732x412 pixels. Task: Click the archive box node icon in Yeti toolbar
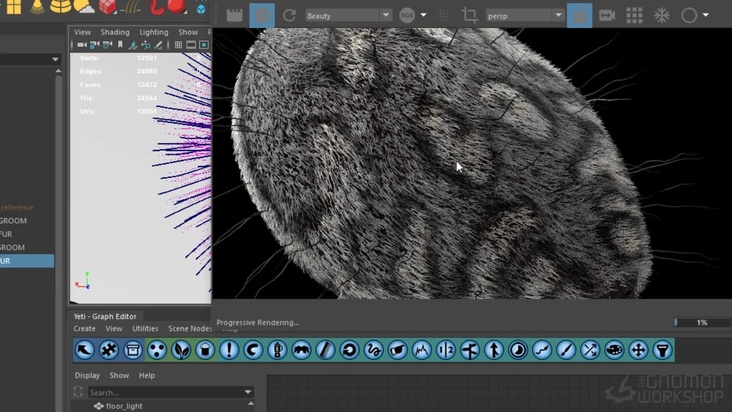133,350
